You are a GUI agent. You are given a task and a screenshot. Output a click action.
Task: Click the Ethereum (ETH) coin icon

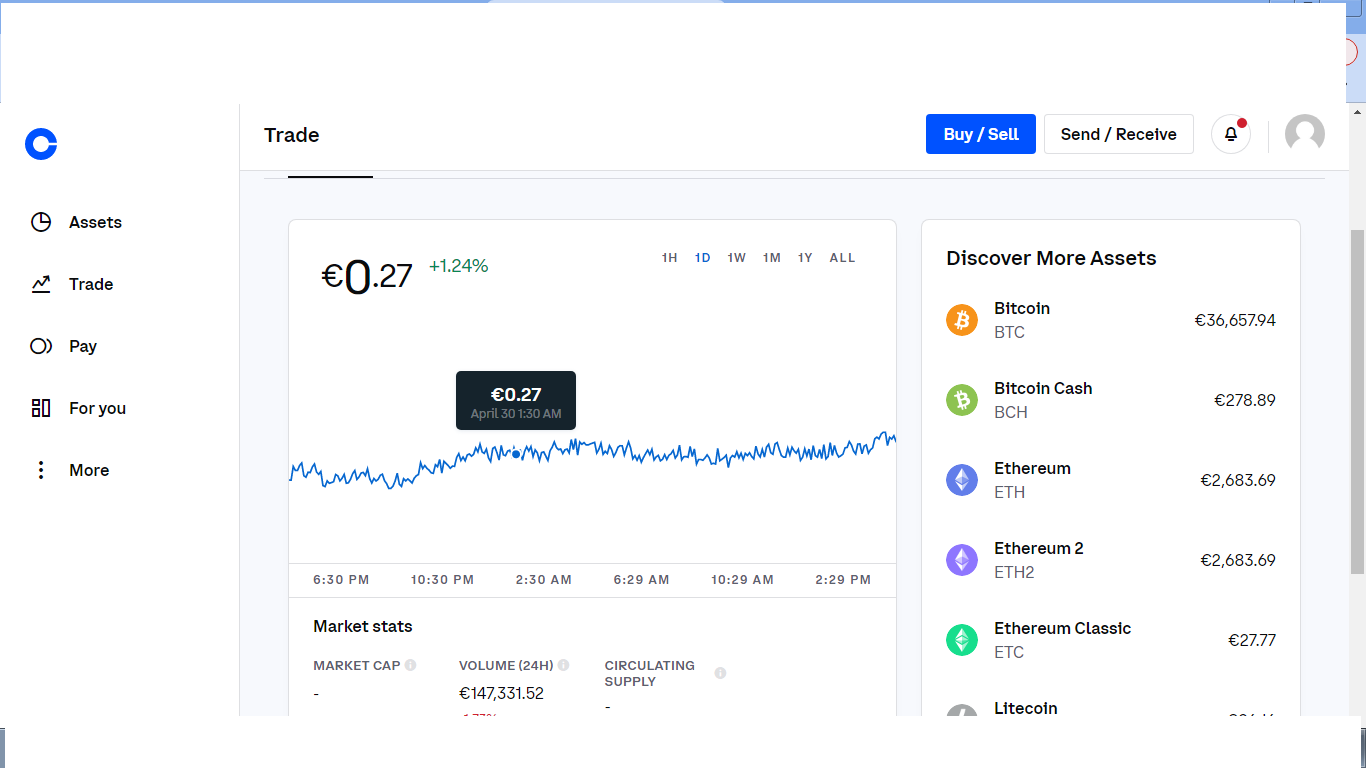962,480
